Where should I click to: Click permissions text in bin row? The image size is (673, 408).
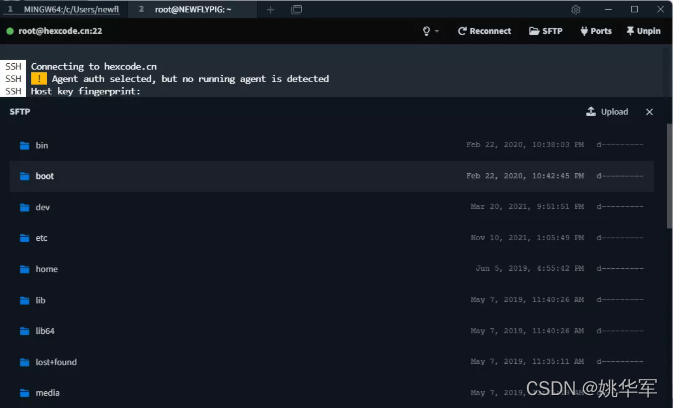tap(620, 145)
